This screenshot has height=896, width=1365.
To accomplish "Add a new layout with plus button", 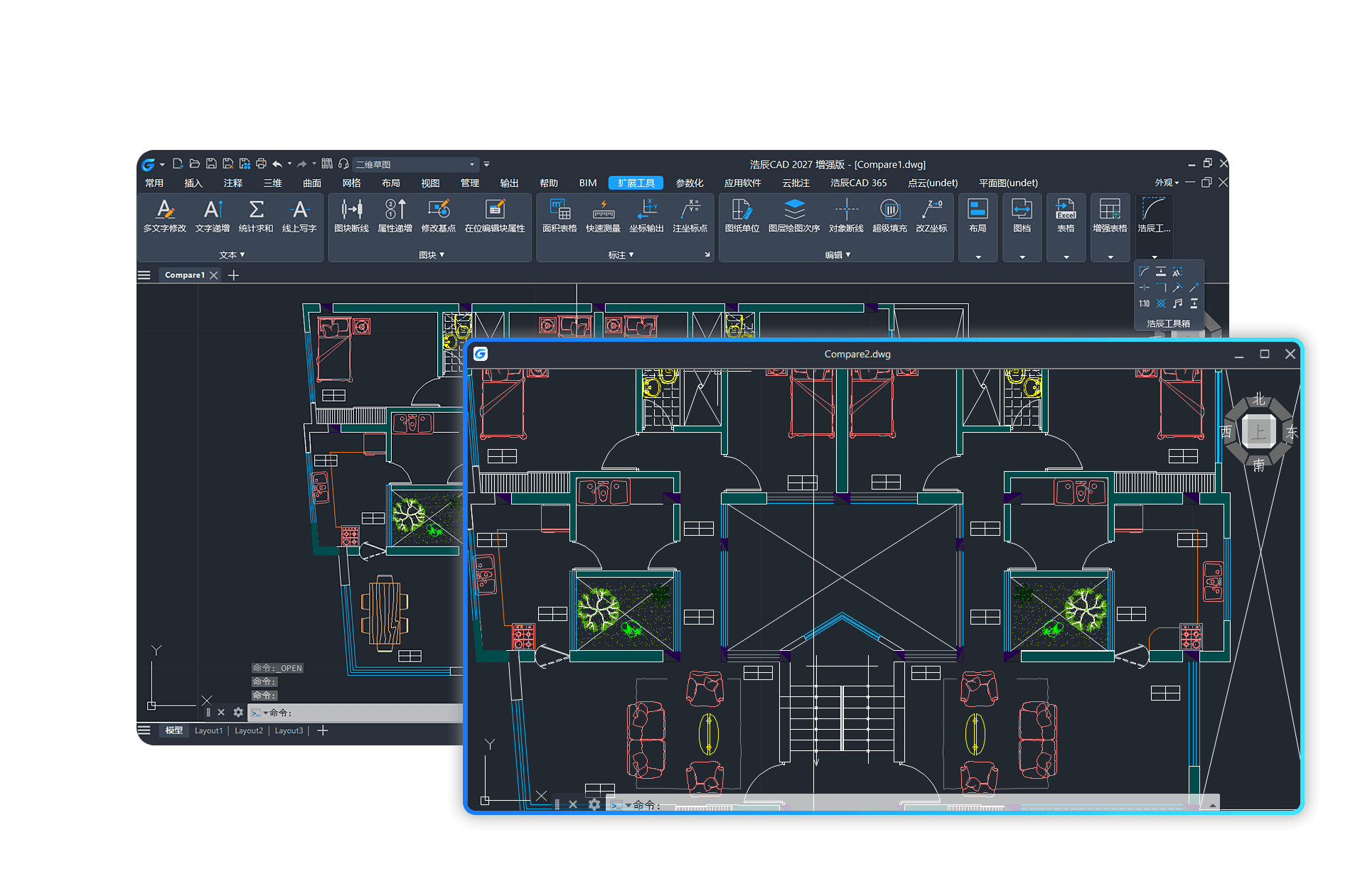I will coord(323,730).
